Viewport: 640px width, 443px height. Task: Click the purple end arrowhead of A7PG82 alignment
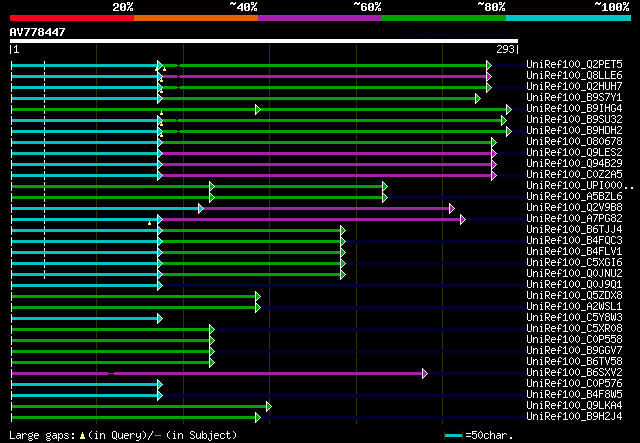coord(463,220)
